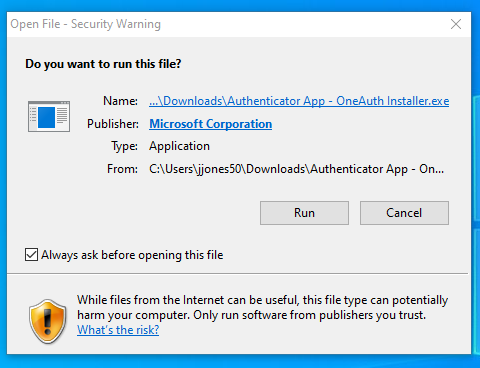
Task: Click the 'Type:' field label
Action: pos(124,146)
